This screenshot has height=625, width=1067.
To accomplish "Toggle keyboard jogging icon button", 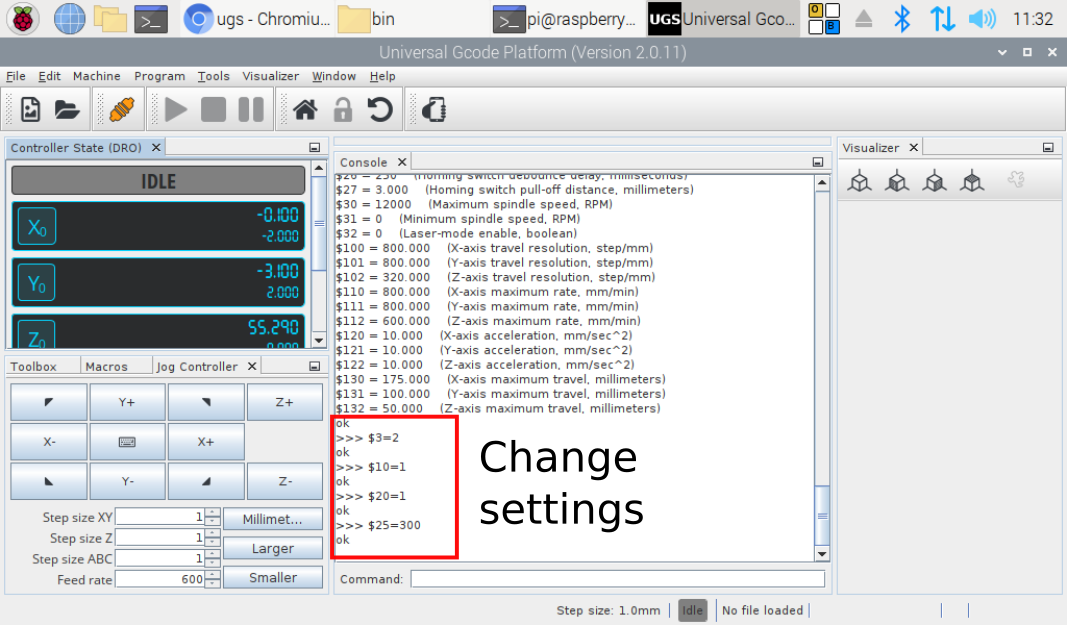I will 127,442.
